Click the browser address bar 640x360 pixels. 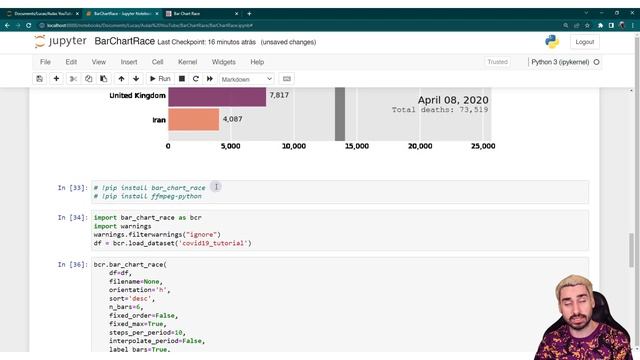point(298,25)
